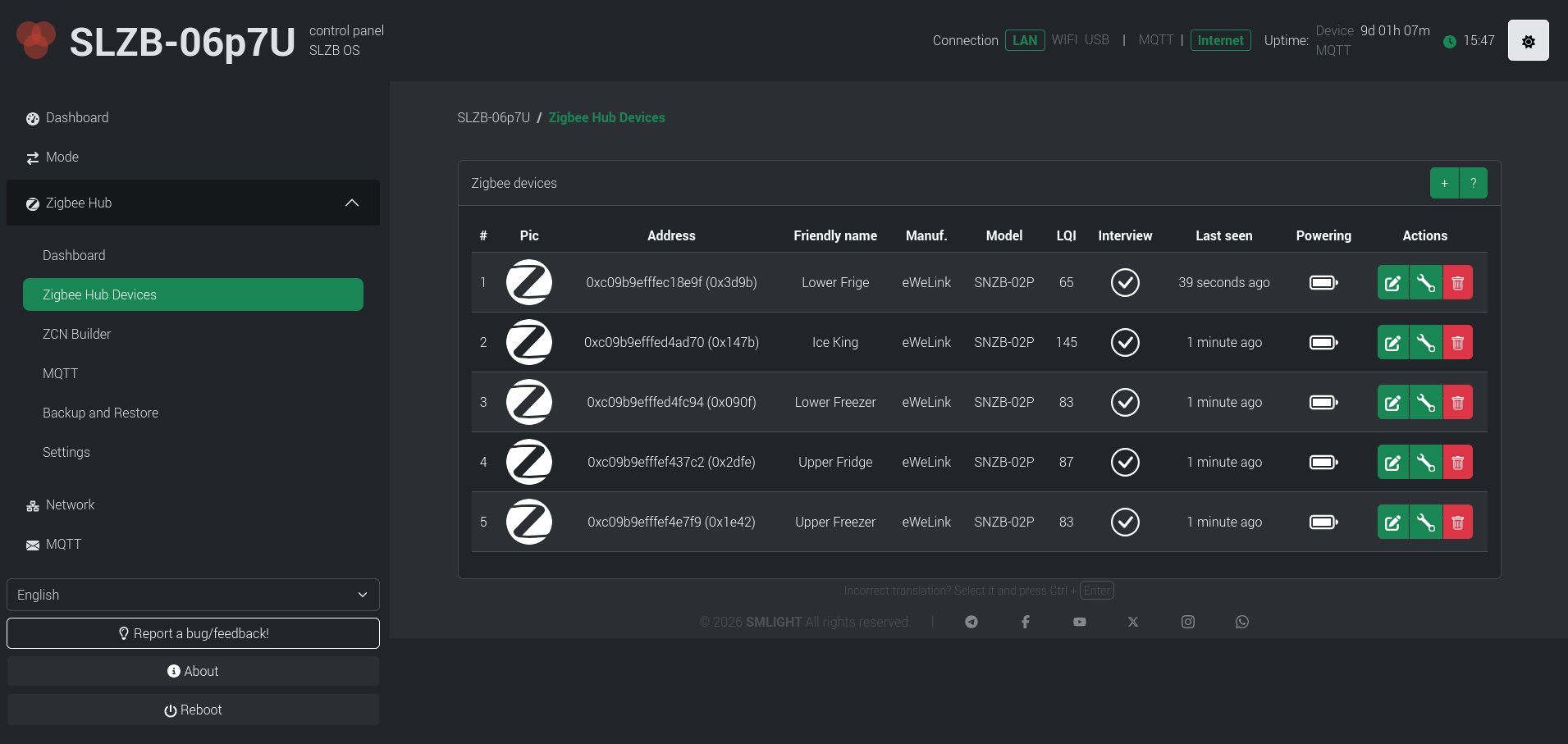
Task: Click the LAN connection badge
Action: coord(1025,40)
